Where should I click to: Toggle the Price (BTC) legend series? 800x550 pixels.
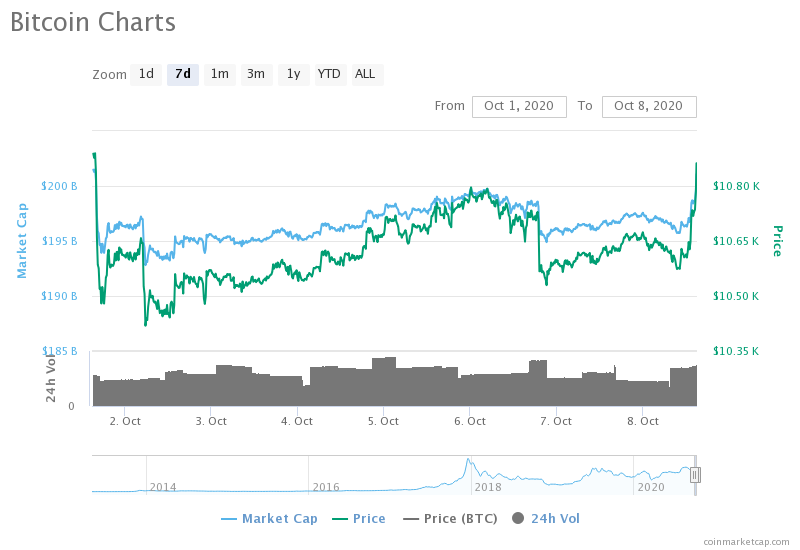coord(450,518)
